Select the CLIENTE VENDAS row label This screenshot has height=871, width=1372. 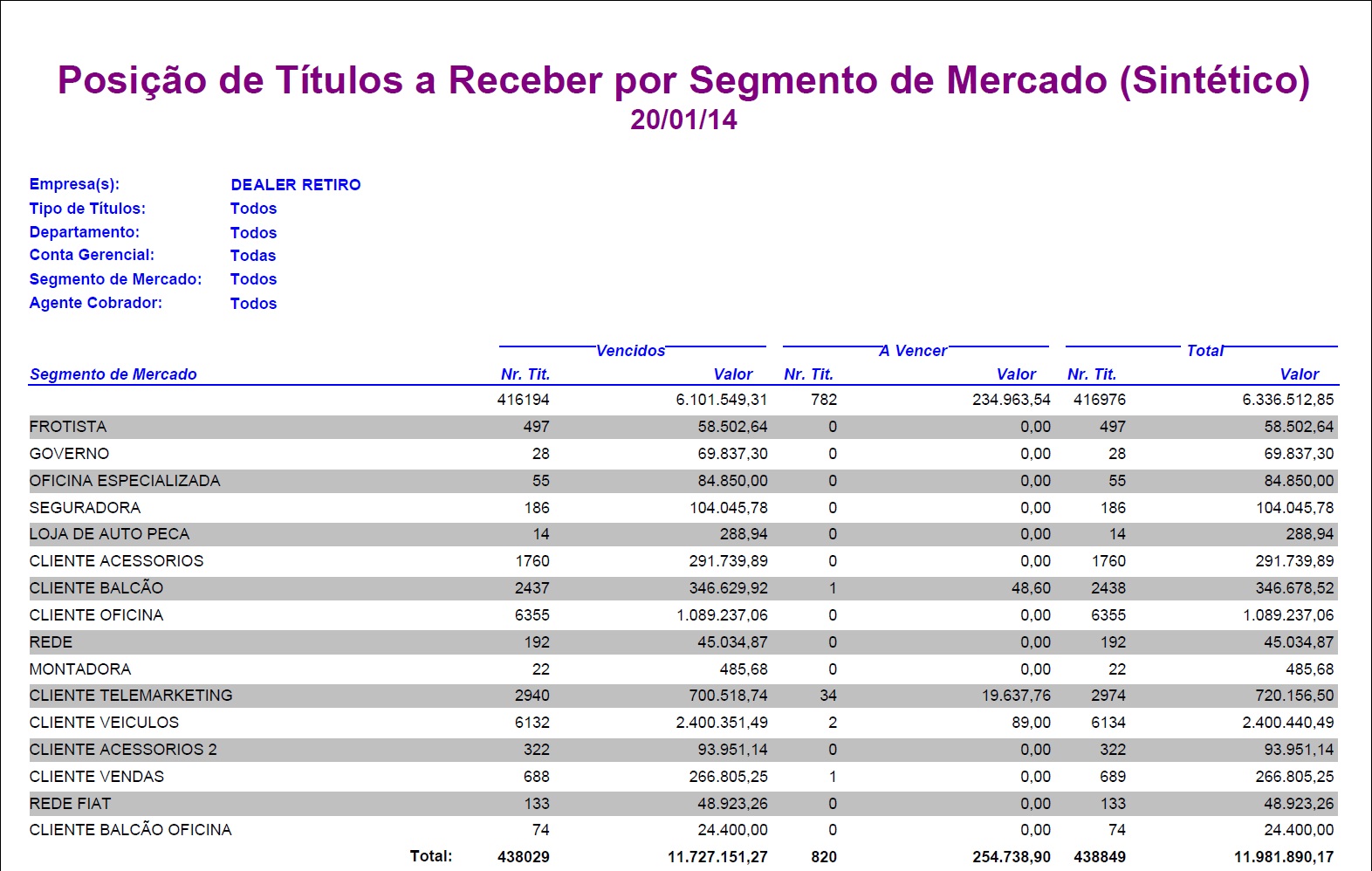coord(97,777)
